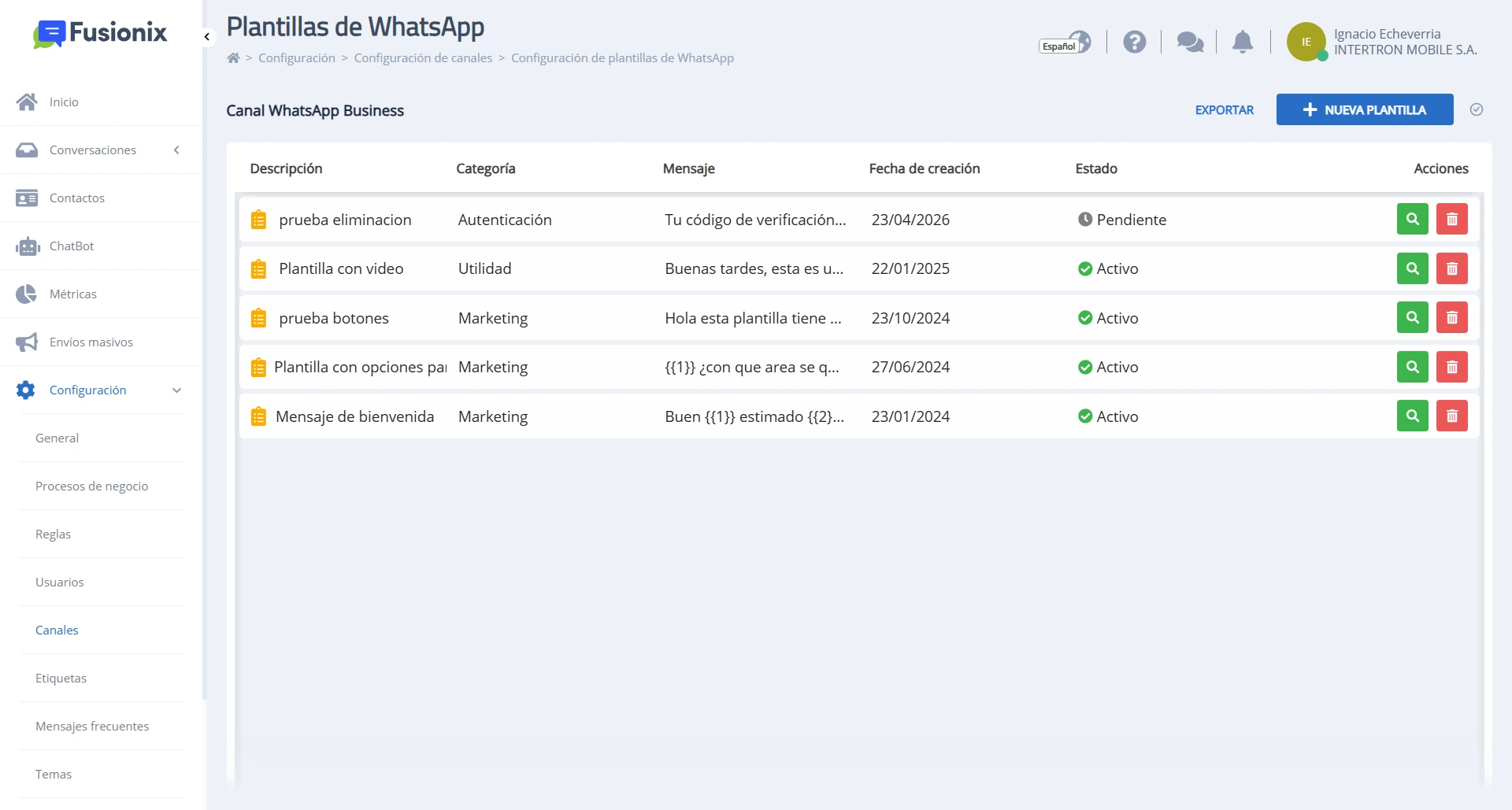Delete the prueba botones template
Viewport: 1512px width, 810px height.
[x=1452, y=317]
